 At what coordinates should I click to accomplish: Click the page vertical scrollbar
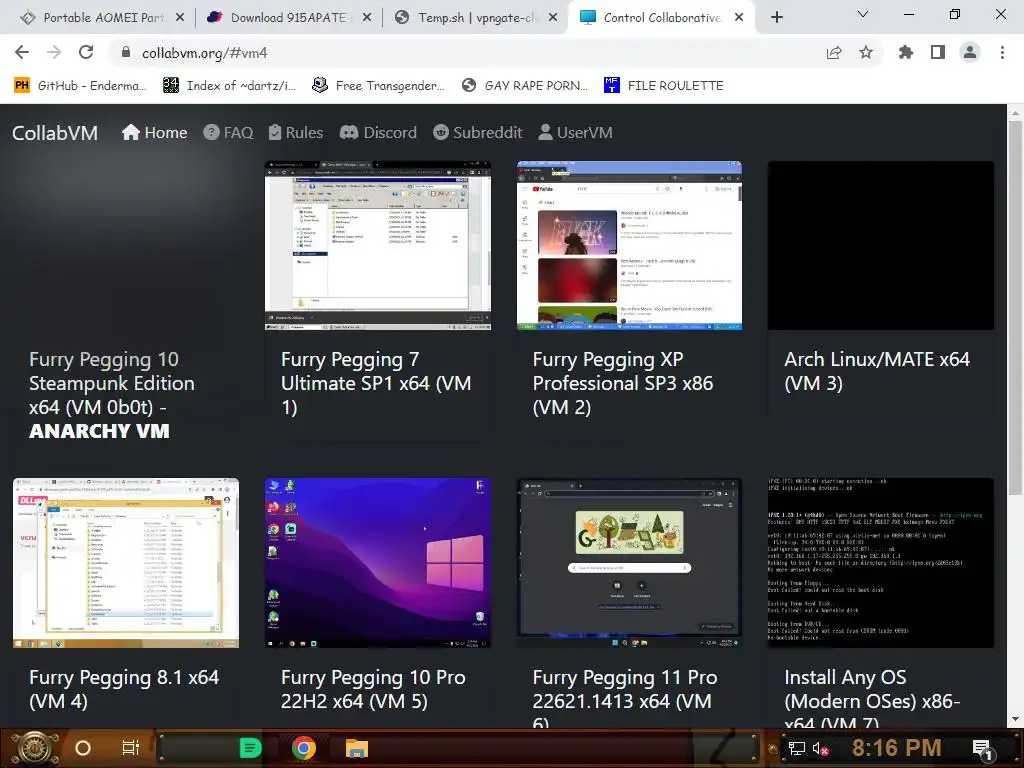(x=1015, y=307)
